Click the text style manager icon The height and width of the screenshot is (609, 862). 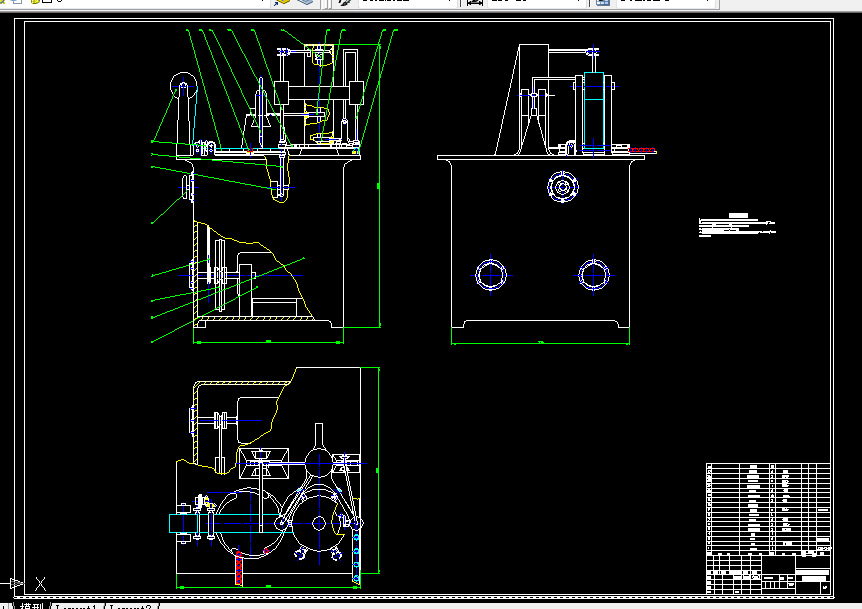(x=346, y=2)
